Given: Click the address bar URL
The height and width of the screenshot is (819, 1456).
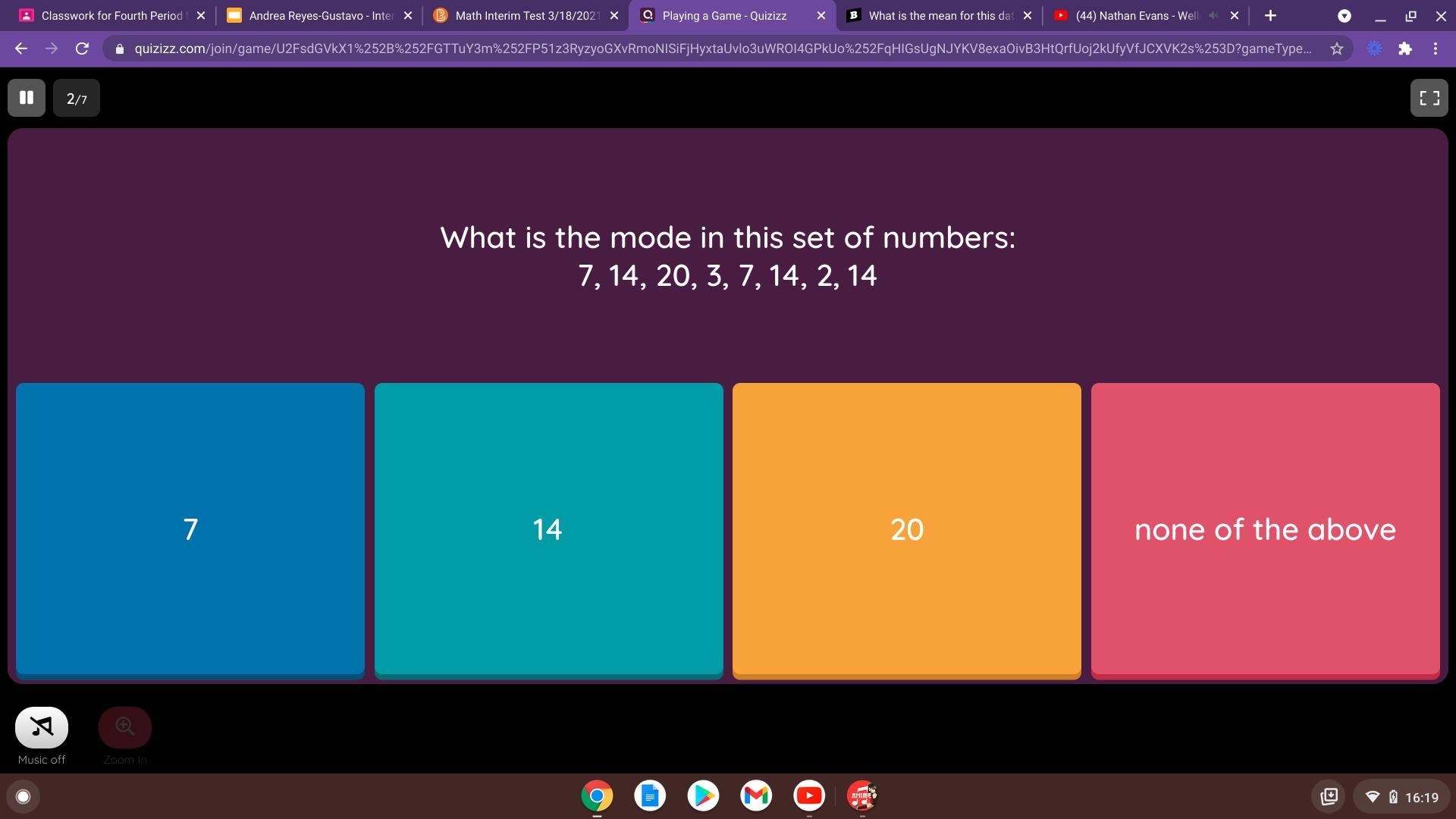Looking at the screenshot, I should (720, 49).
